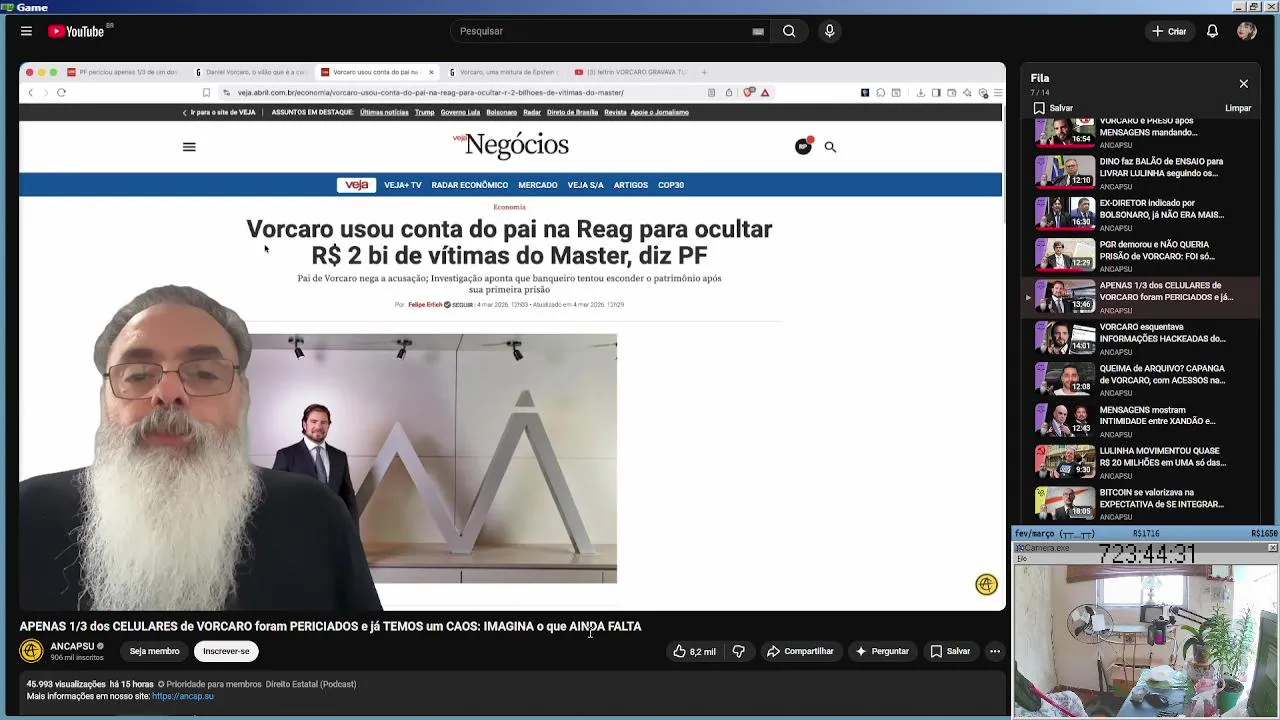Go to the YouTube home logo
The height and width of the screenshot is (720, 1280).
point(76,31)
